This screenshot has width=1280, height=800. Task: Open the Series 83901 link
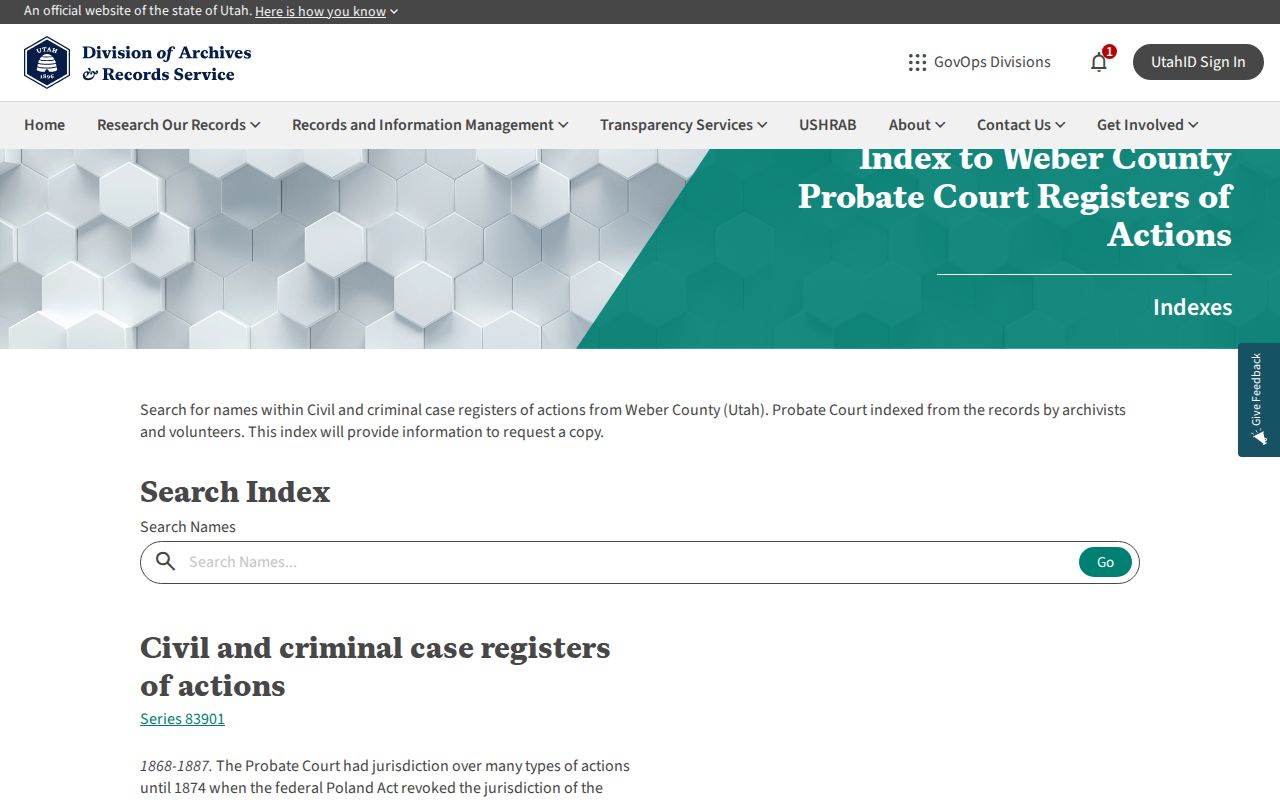(x=182, y=718)
